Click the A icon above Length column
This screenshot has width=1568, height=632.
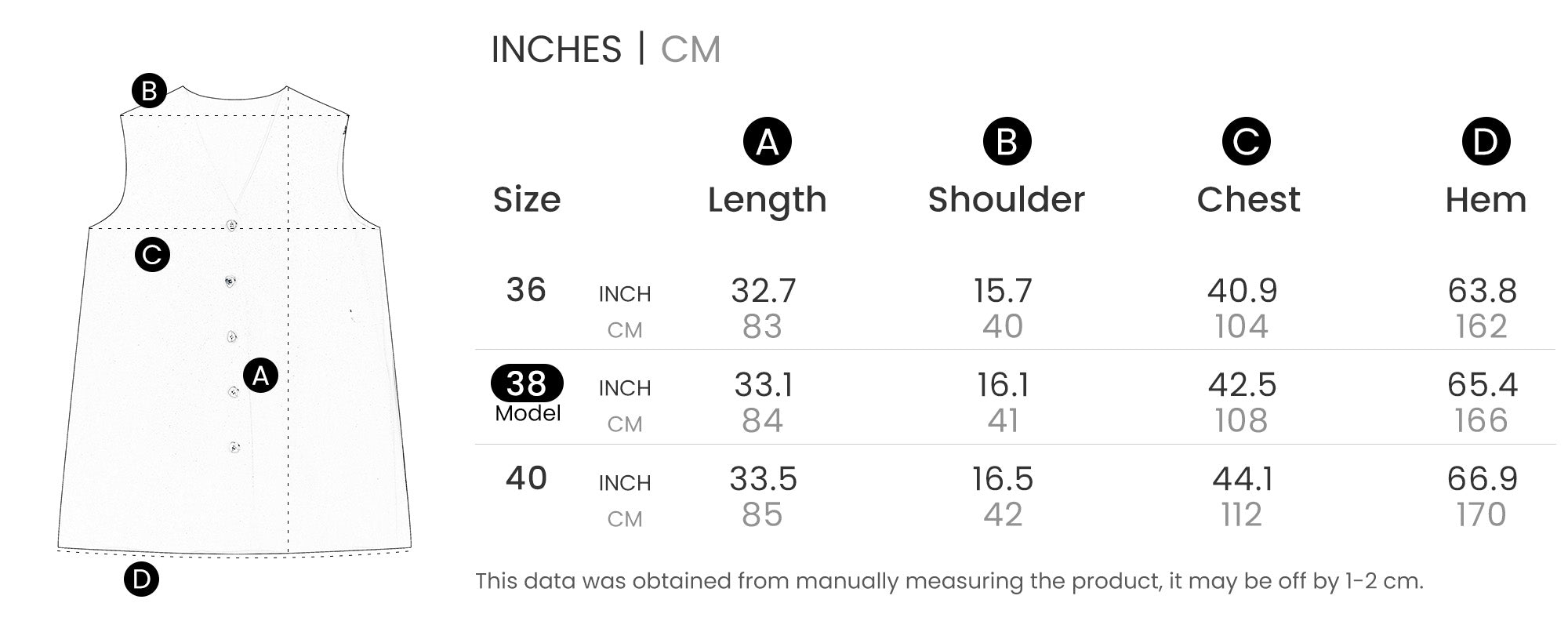[x=767, y=142]
